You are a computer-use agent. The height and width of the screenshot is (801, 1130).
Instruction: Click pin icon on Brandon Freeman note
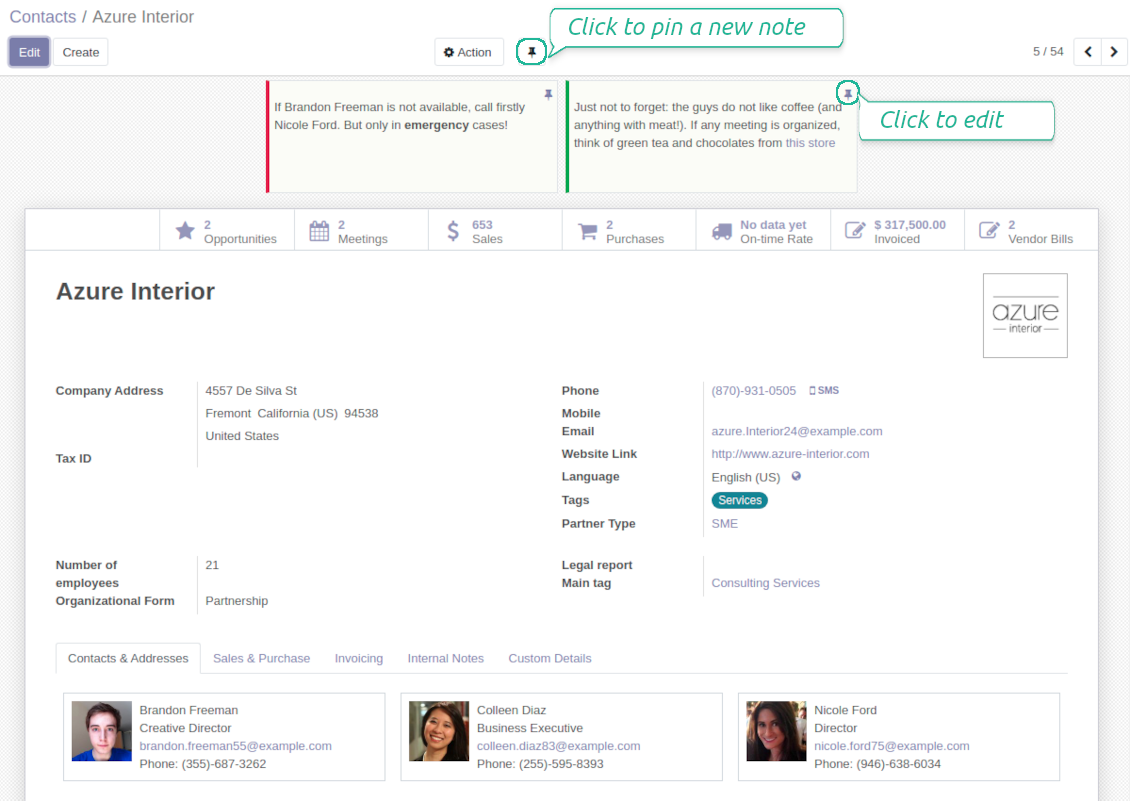(548, 94)
